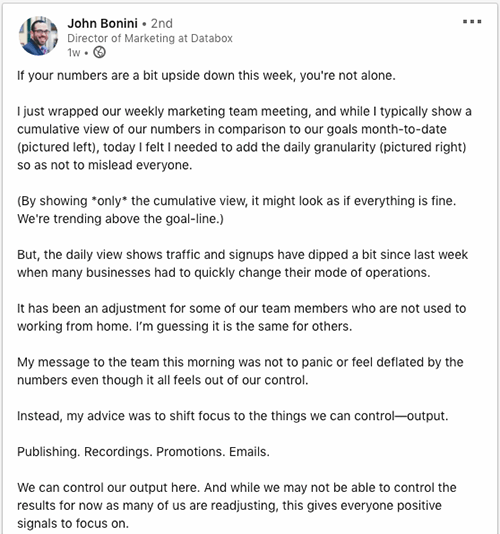Click the globe public visibility icon
Screen dimensions: 500x534
(99, 52)
